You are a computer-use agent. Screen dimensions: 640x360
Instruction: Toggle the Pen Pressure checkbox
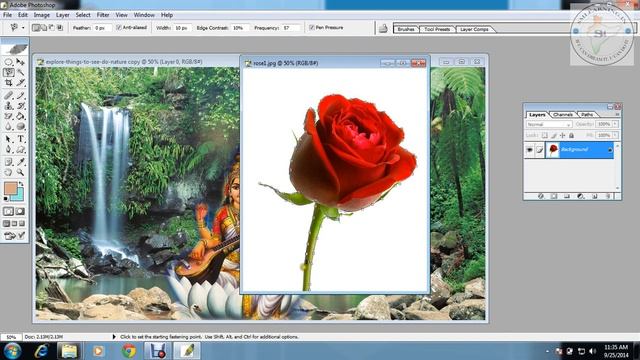(x=312, y=27)
